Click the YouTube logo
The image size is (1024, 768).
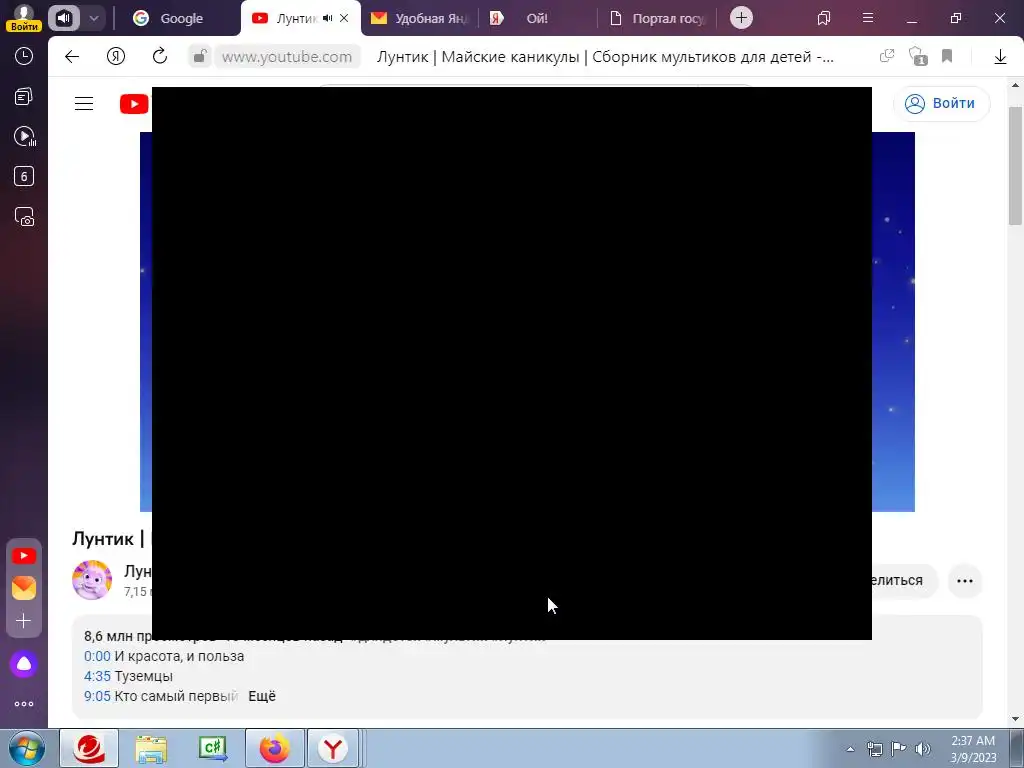tap(134, 104)
